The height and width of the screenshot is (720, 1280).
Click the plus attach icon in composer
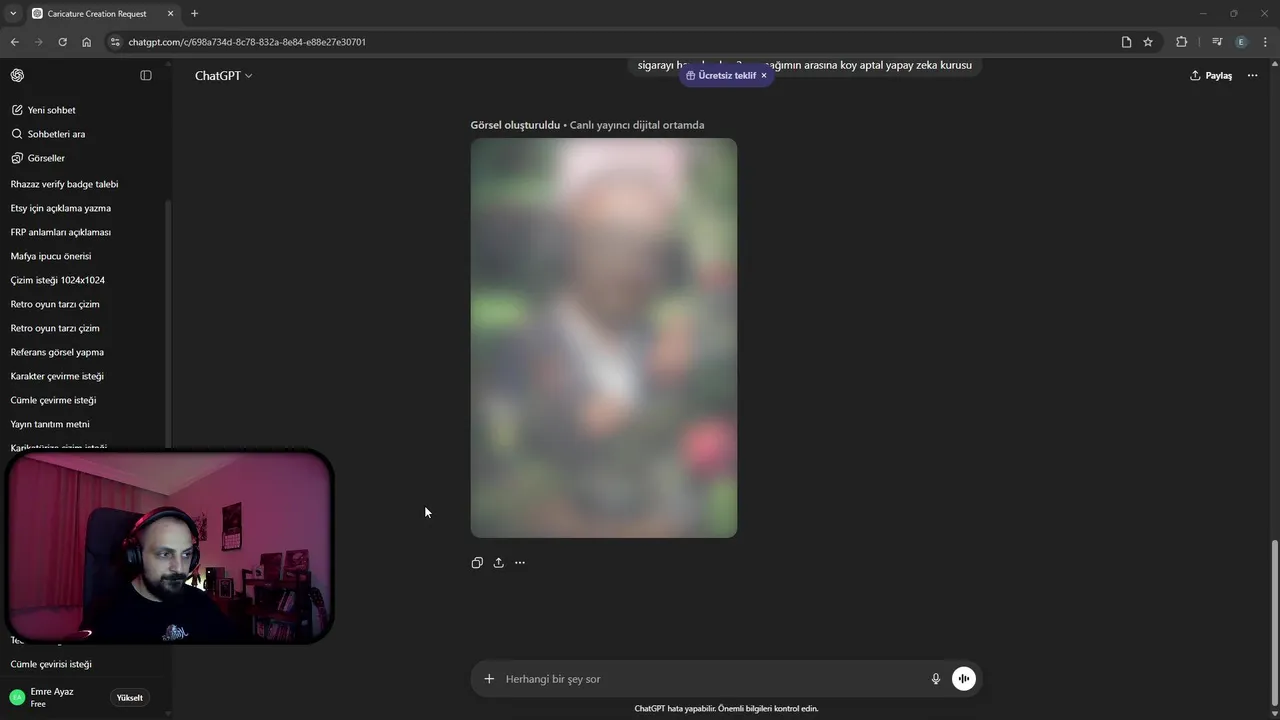pos(489,679)
